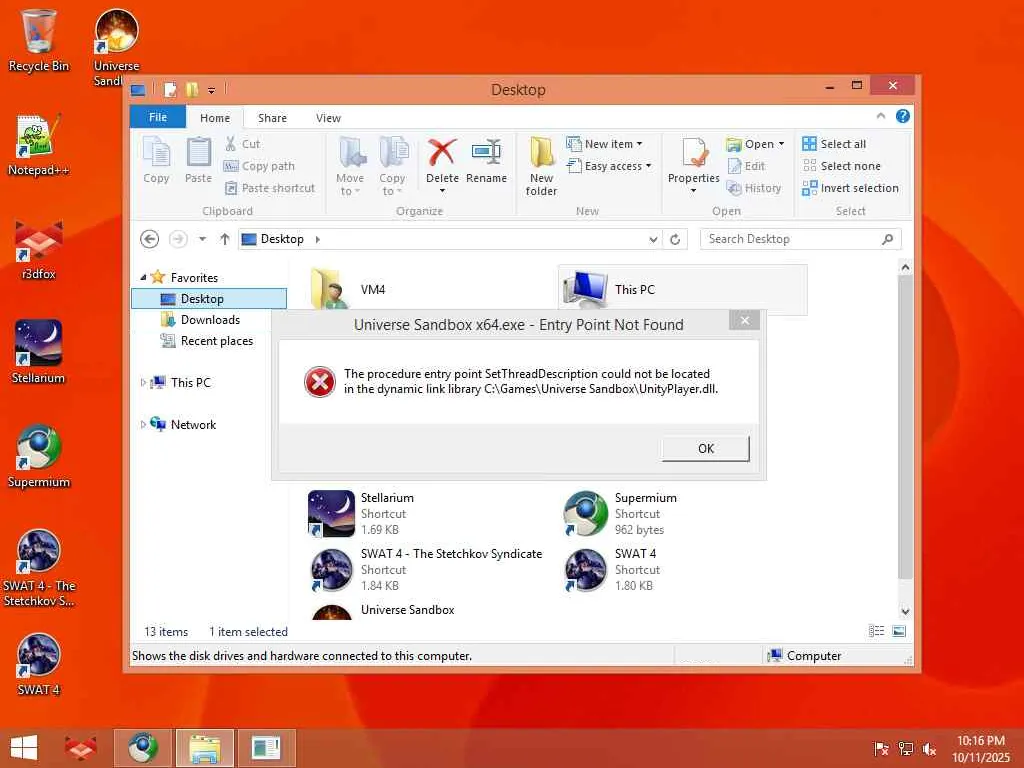Viewport: 1024px width, 768px height.
Task: Create a New folder from ribbon
Action: 541,166
